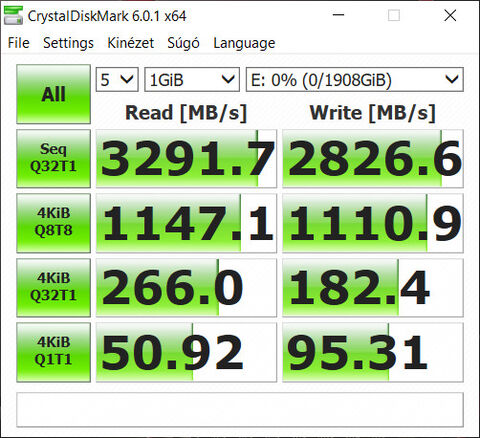This screenshot has width=480, height=438.
Task: Expand the E: drive selection dropdown
Action: click(x=355, y=80)
